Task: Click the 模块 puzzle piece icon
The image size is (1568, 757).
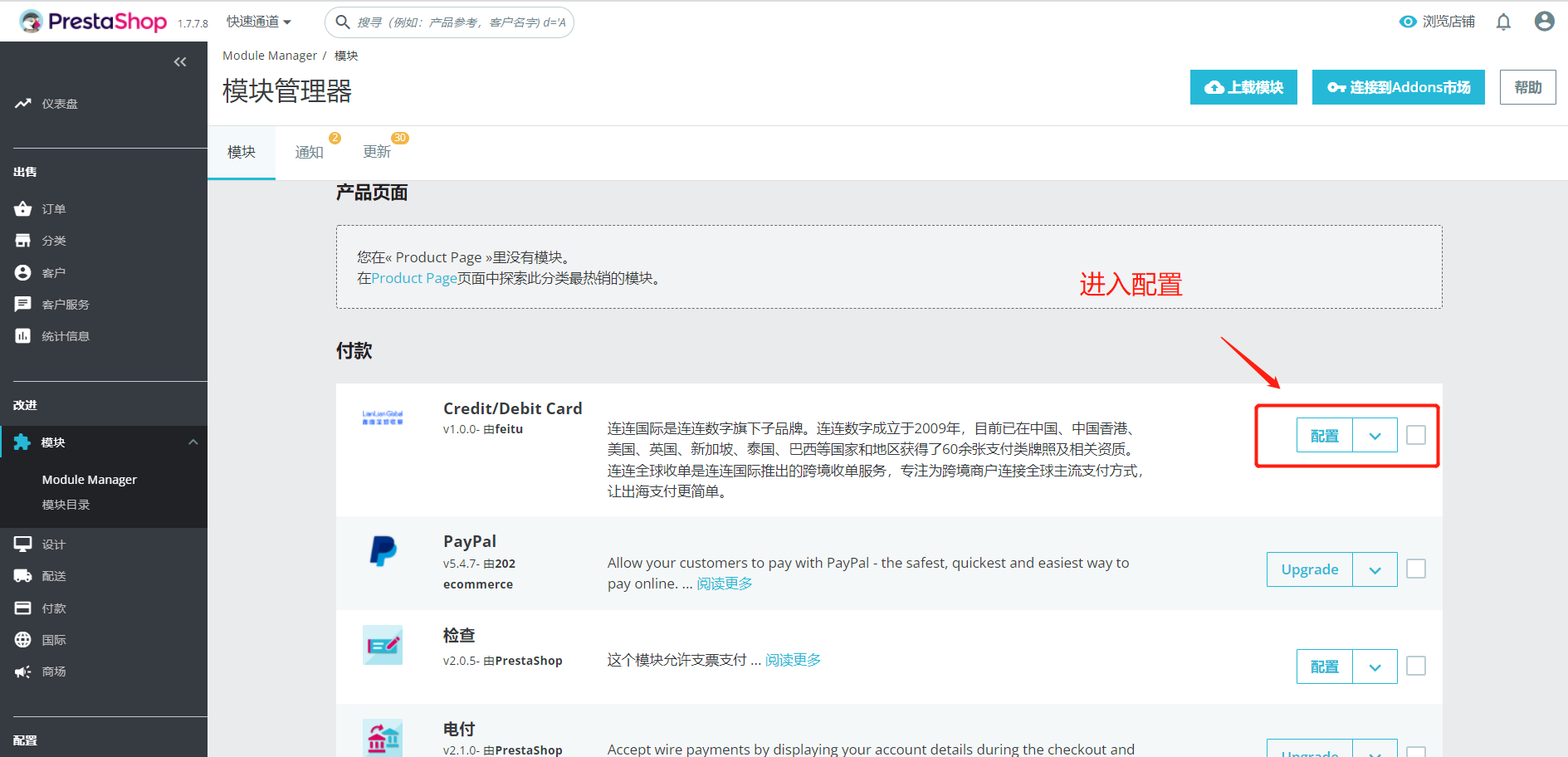Action: click(x=22, y=442)
